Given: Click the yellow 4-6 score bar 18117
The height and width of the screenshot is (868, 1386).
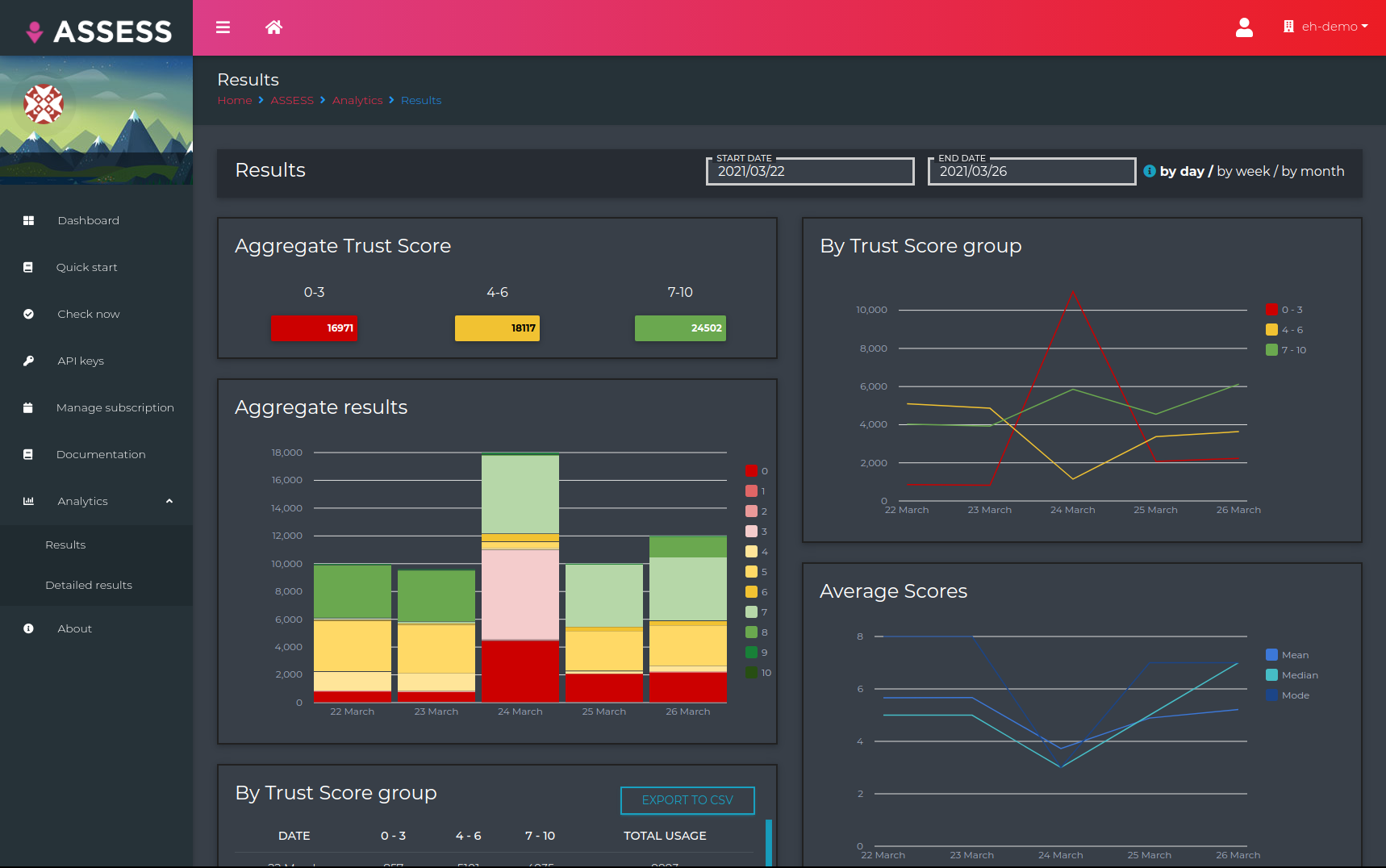Looking at the screenshot, I should click(497, 328).
